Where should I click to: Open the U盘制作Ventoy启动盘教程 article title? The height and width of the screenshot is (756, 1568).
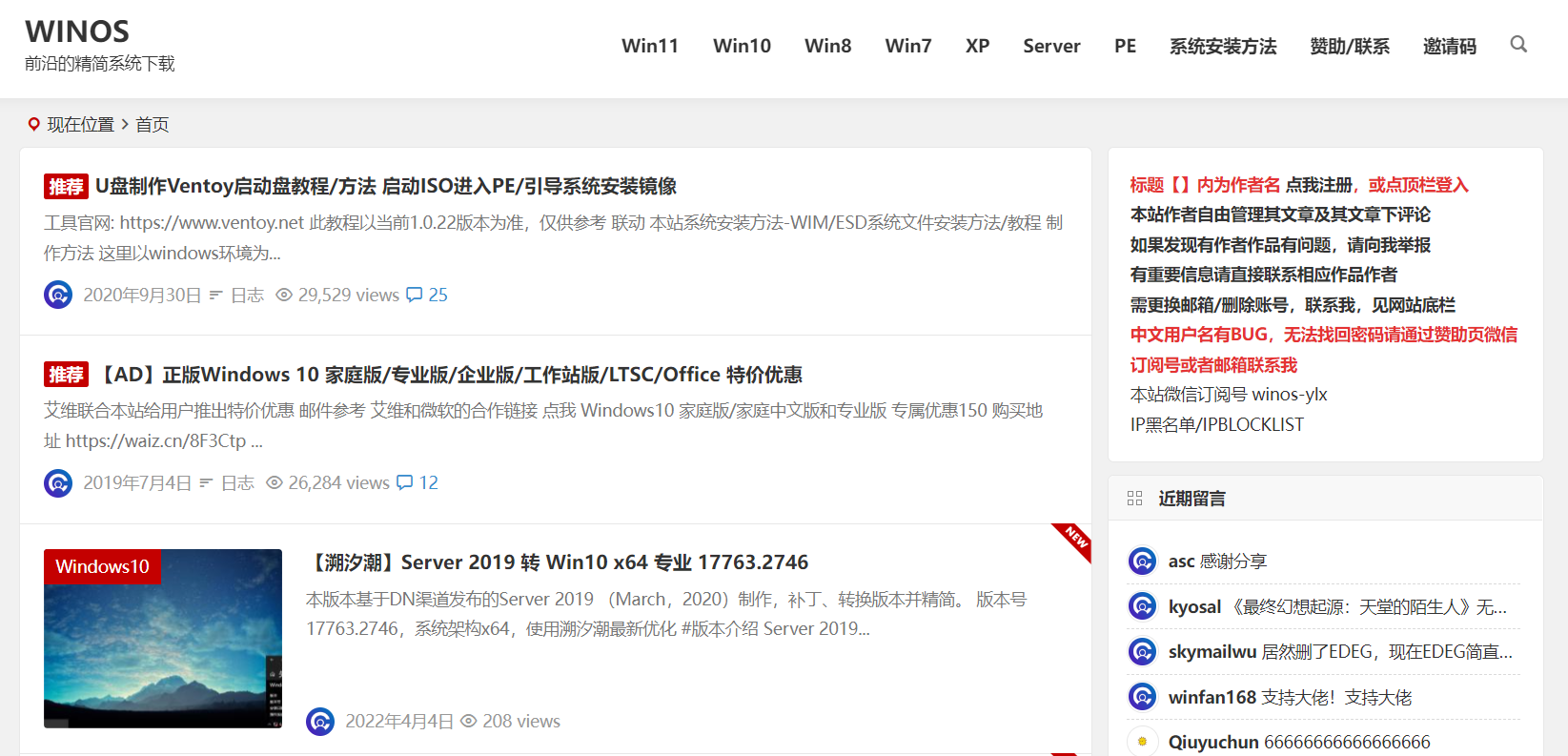[385, 186]
